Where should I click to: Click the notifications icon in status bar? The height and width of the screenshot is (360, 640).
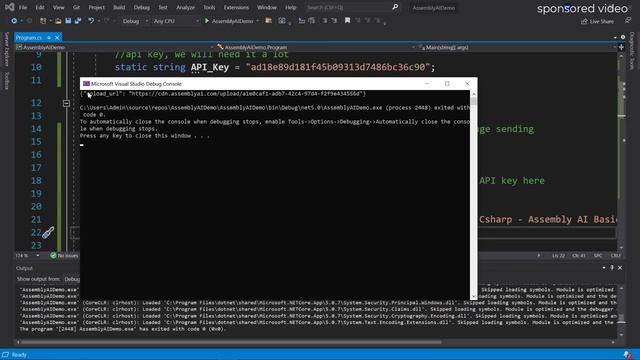628,355
